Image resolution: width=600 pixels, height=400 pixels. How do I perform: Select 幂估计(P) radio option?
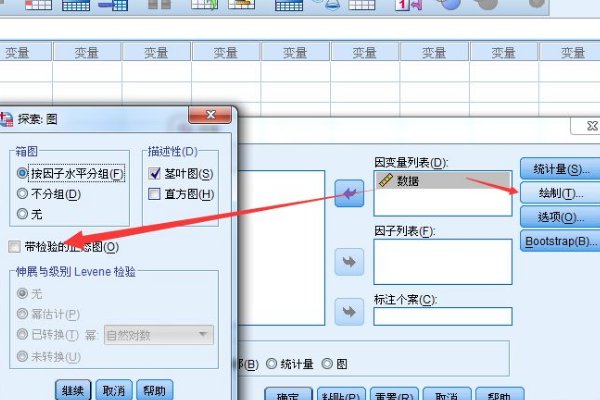click(x=48, y=314)
